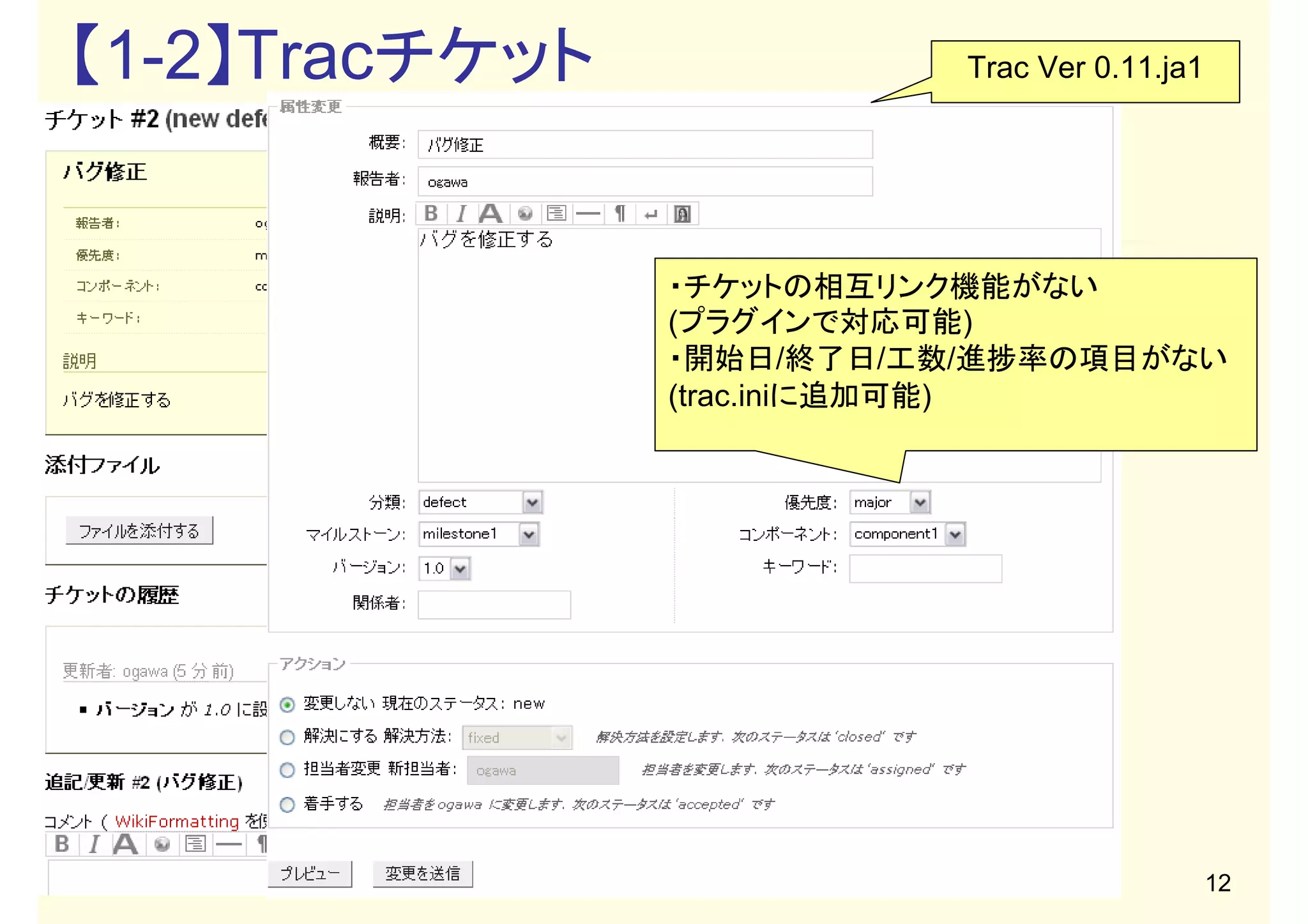Click the link globe icon in description toolbar
Viewport: 1308px width, 924px height.
coord(525,213)
